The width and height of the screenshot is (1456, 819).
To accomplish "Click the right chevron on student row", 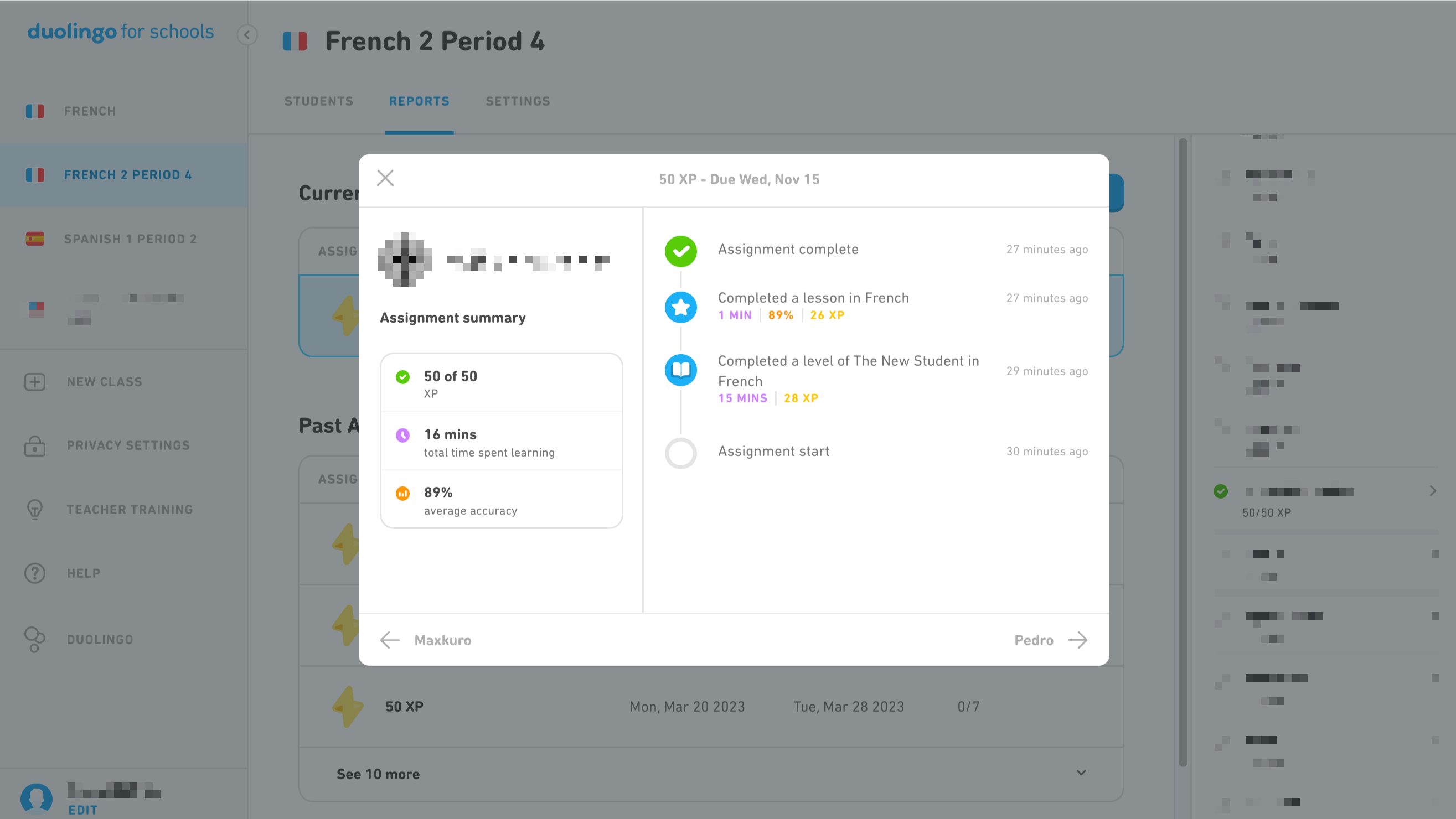I will coord(1433,491).
